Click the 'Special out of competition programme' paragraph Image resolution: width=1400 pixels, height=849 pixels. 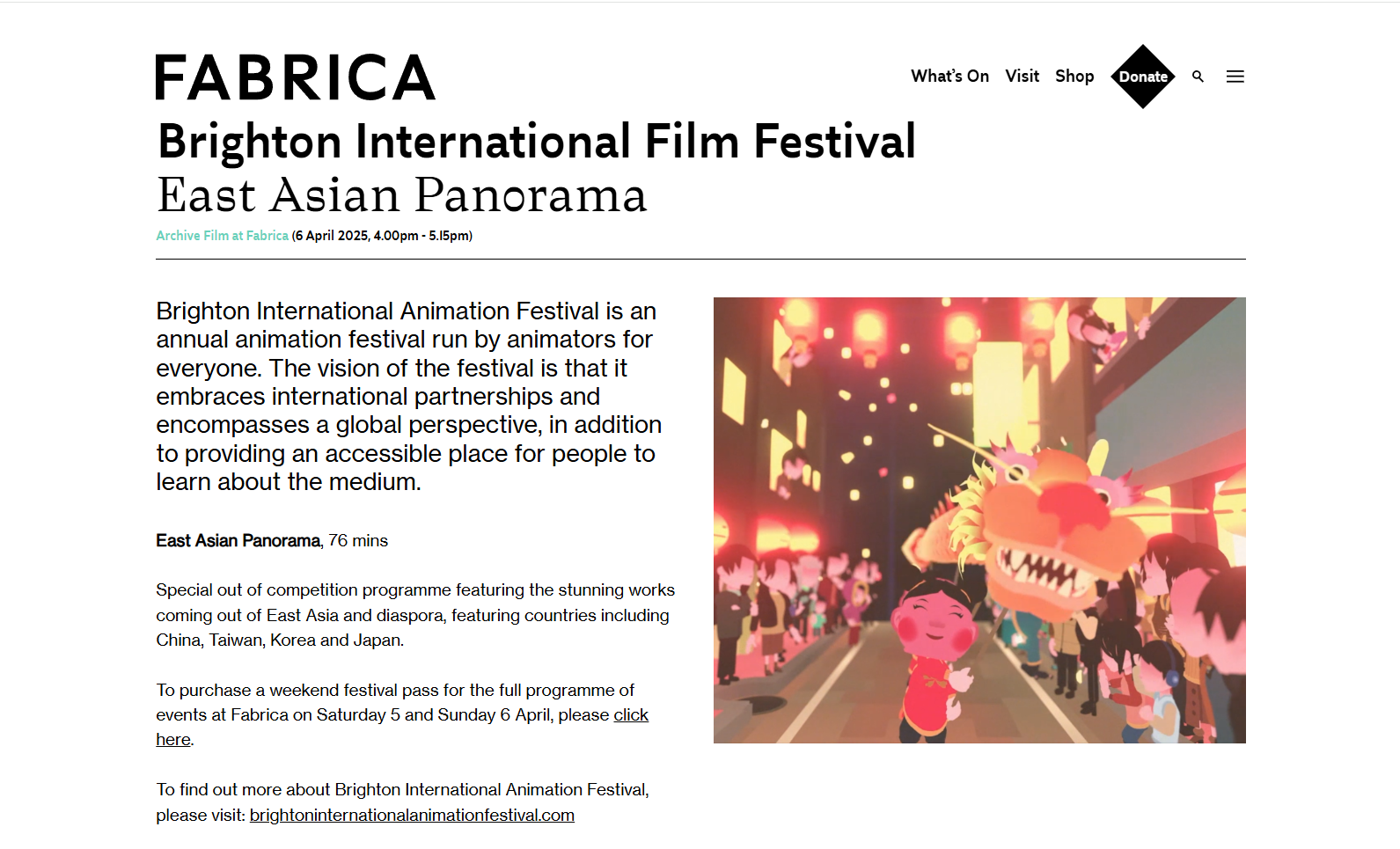[415, 615]
